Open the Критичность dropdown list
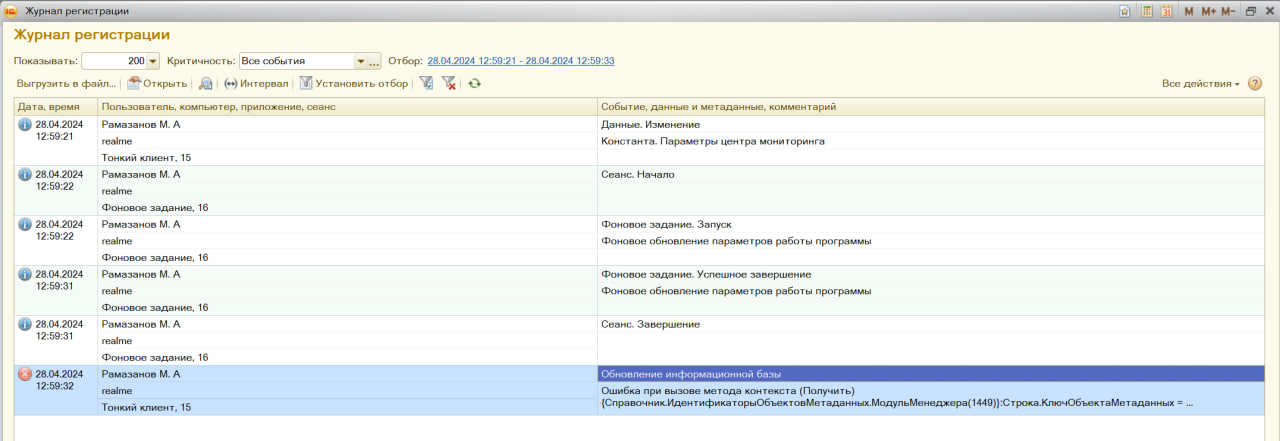The image size is (1280, 441). (x=360, y=61)
